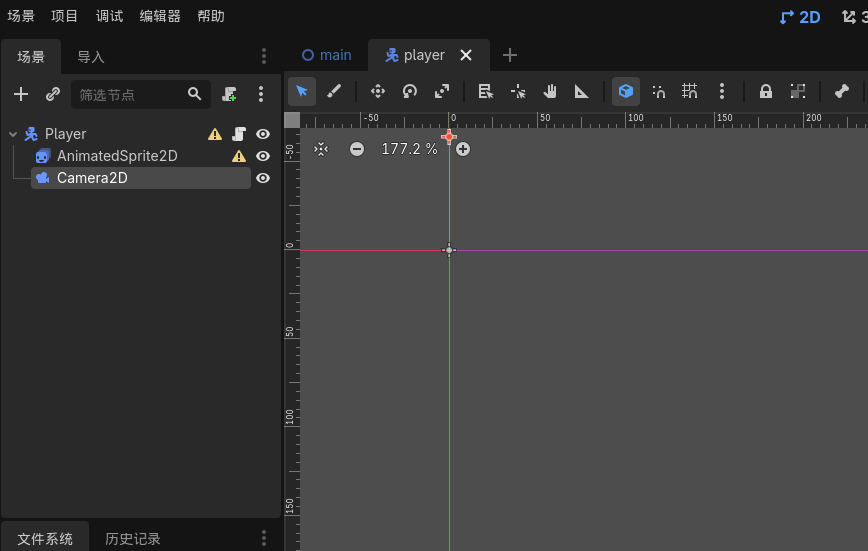Lock selected node with the padlock icon
Image resolution: width=868 pixels, height=551 pixels.
(766, 91)
